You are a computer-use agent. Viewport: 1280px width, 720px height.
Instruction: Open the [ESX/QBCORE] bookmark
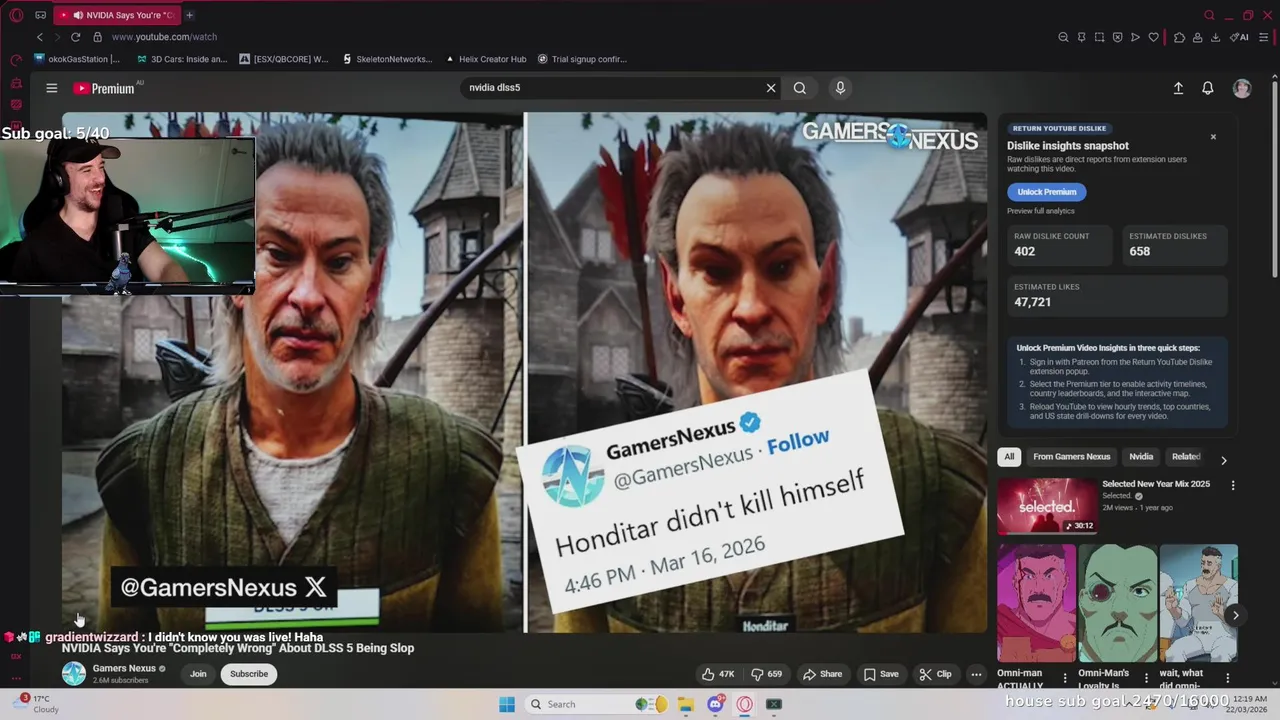[x=284, y=59]
